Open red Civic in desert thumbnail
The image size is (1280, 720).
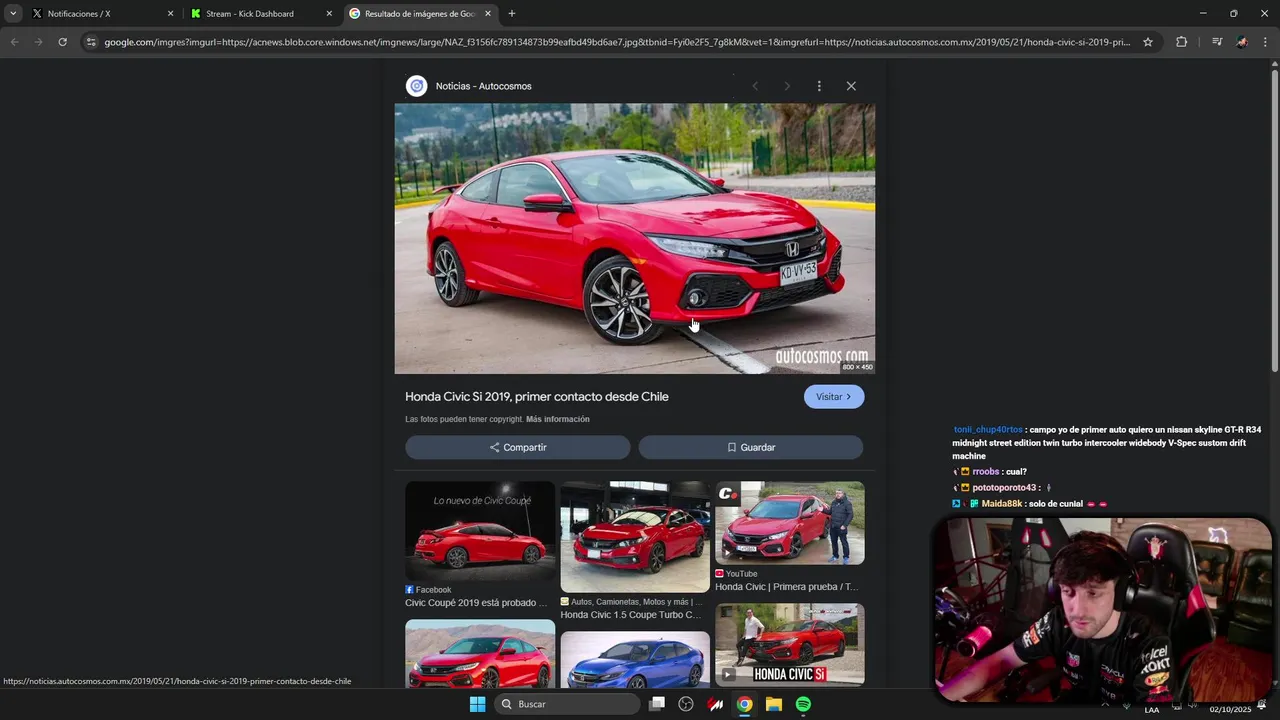click(x=480, y=653)
